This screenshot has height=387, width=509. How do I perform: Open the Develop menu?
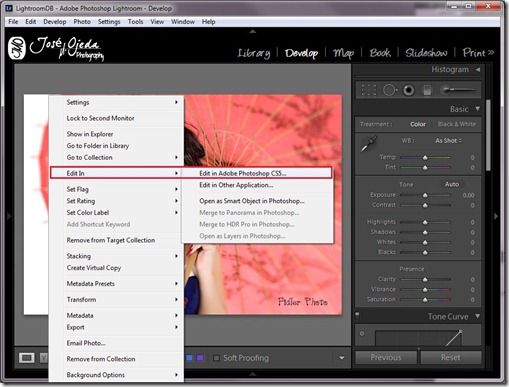(x=55, y=22)
